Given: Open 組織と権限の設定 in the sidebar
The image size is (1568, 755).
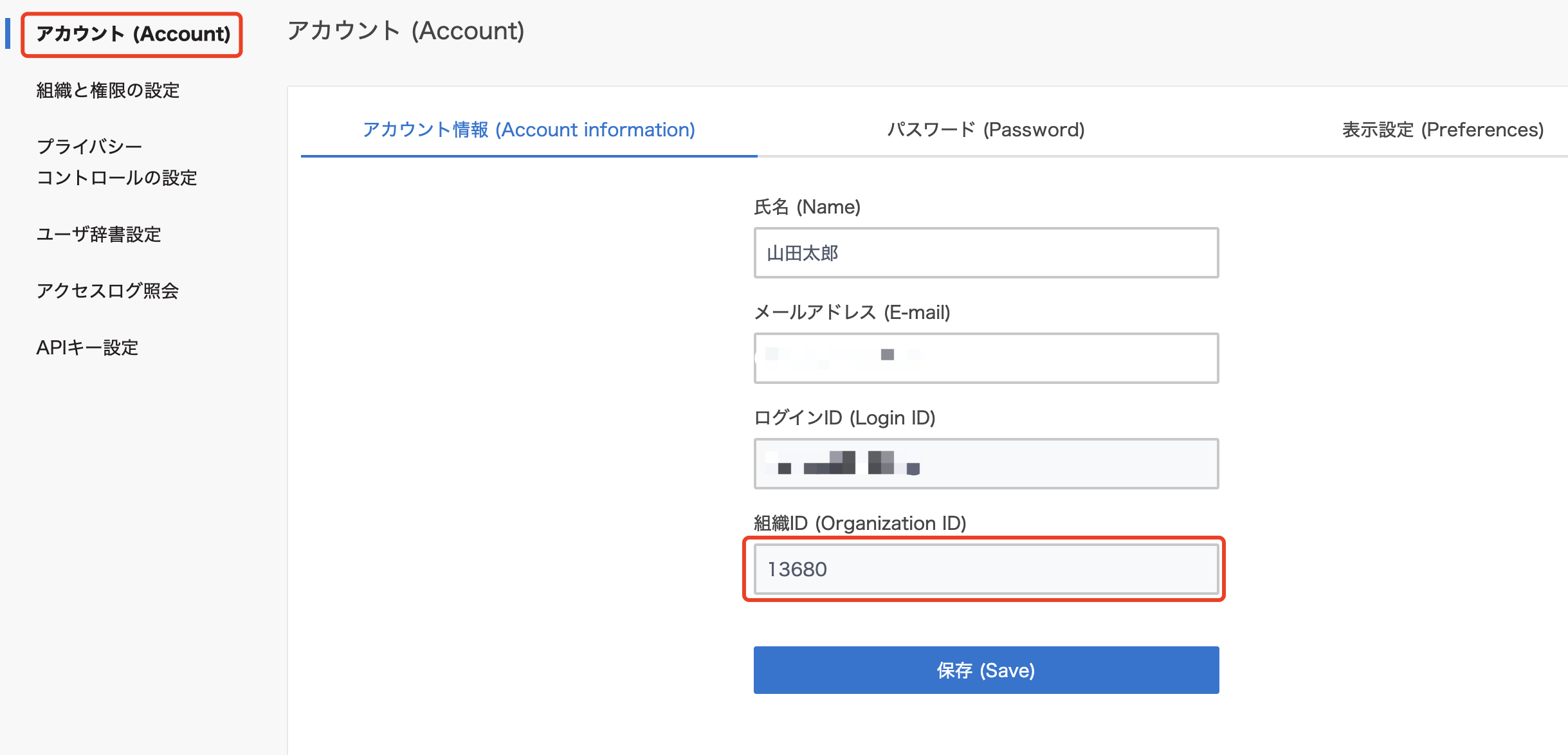Looking at the screenshot, I should pyautogui.click(x=107, y=90).
